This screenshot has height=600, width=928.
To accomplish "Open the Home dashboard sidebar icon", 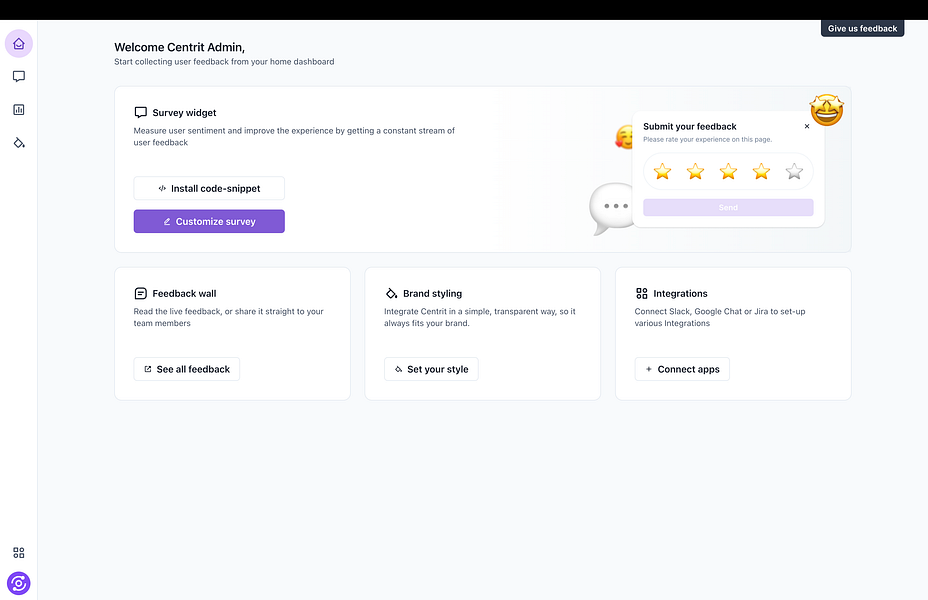I will (19, 44).
